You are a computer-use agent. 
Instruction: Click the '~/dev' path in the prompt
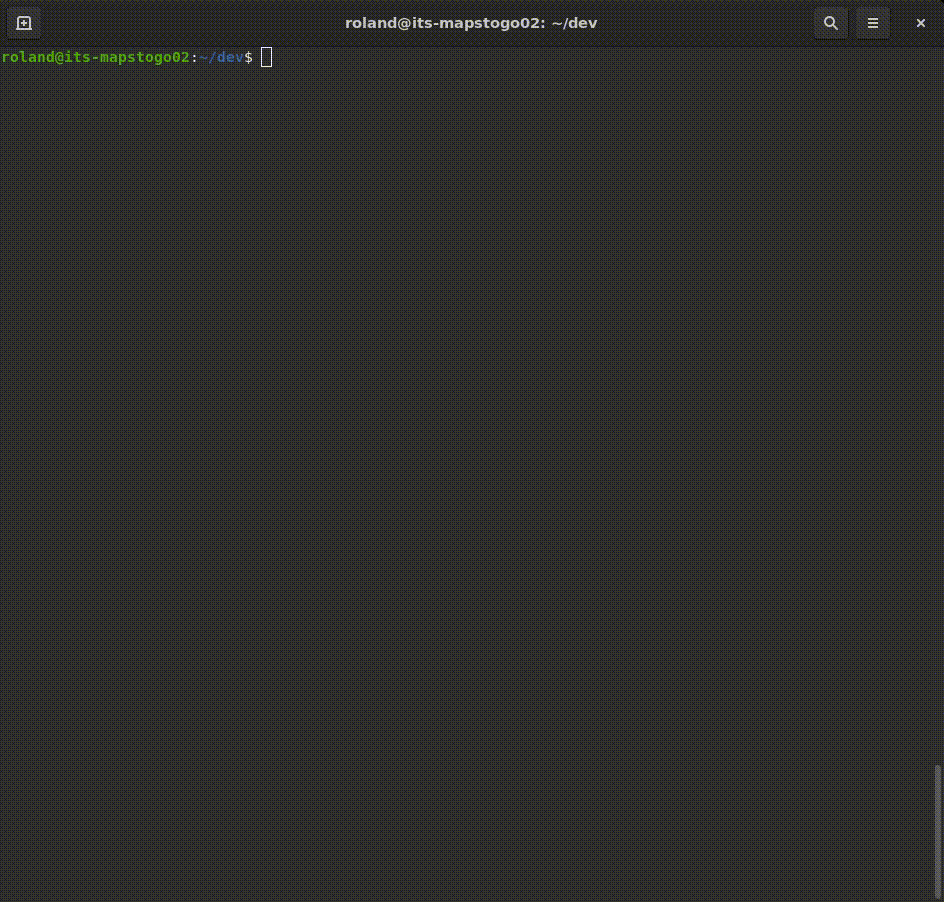[x=221, y=58]
